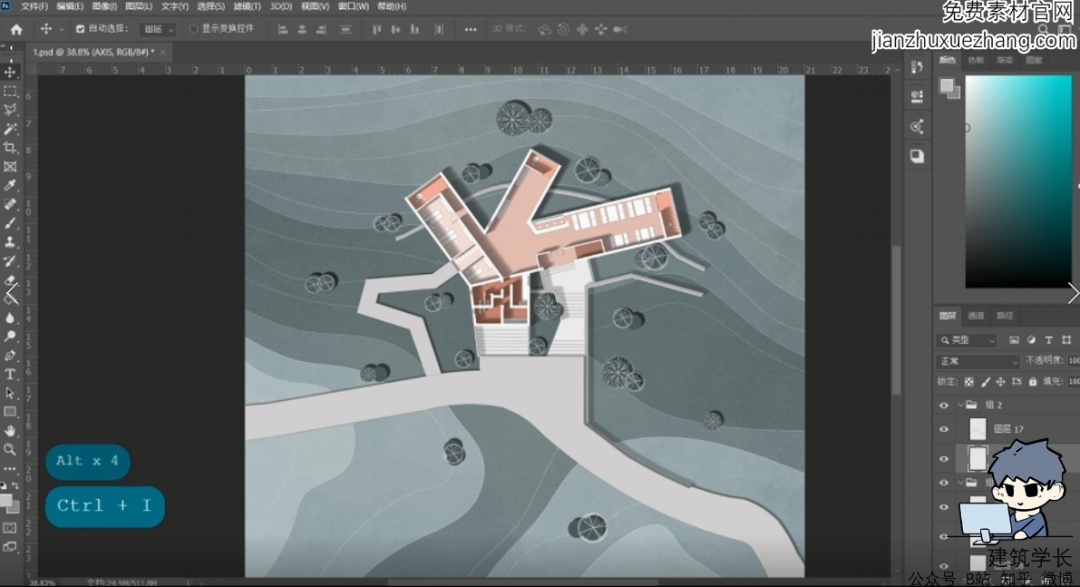Toggle lock all padlock icon
The image size is (1080, 587).
point(1032,382)
